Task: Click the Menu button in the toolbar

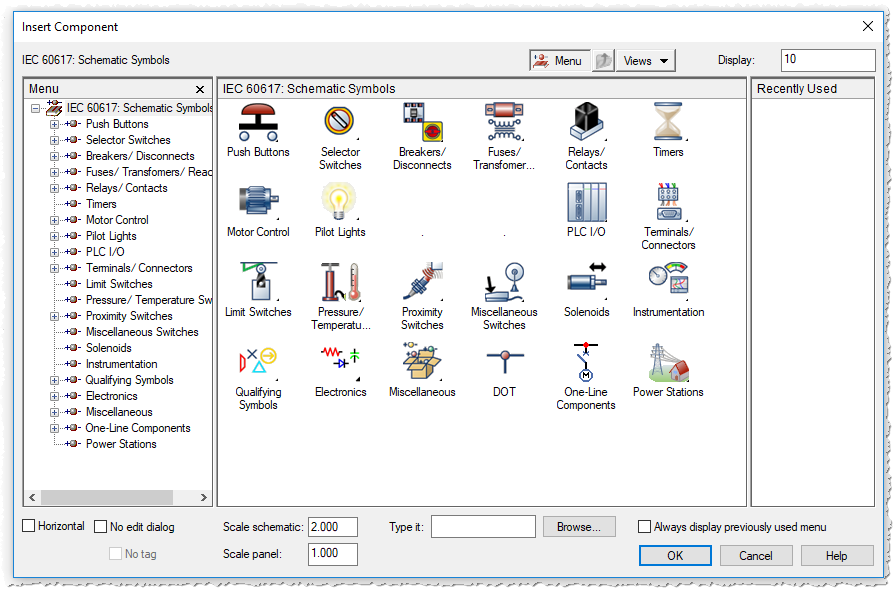Action: [x=559, y=60]
